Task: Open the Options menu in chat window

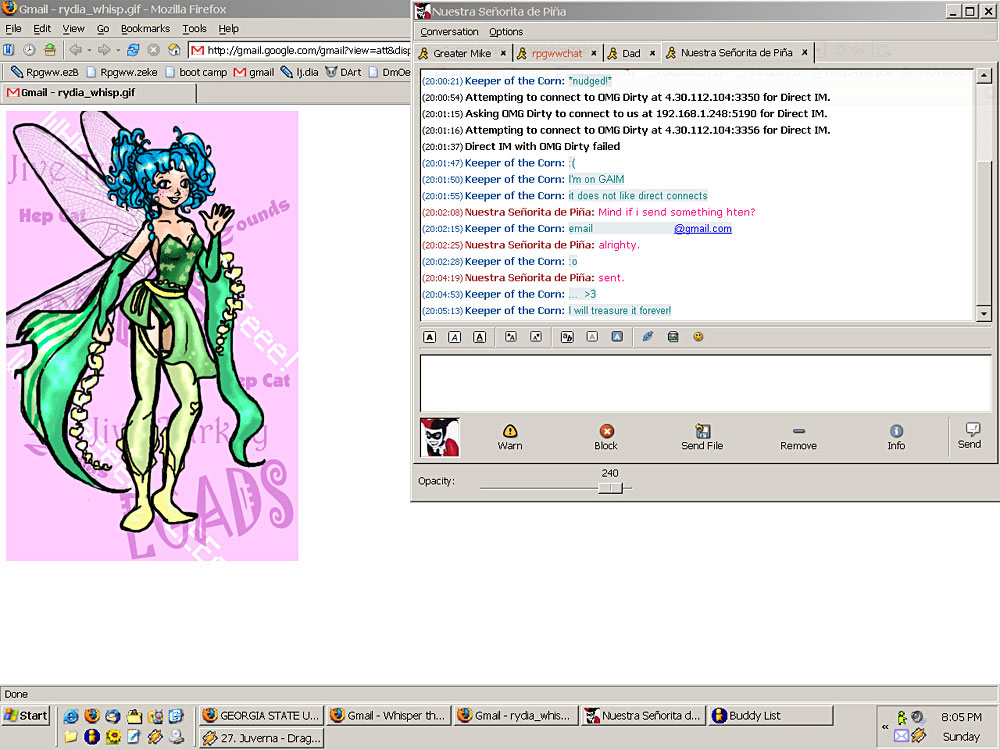Action: pyautogui.click(x=506, y=32)
